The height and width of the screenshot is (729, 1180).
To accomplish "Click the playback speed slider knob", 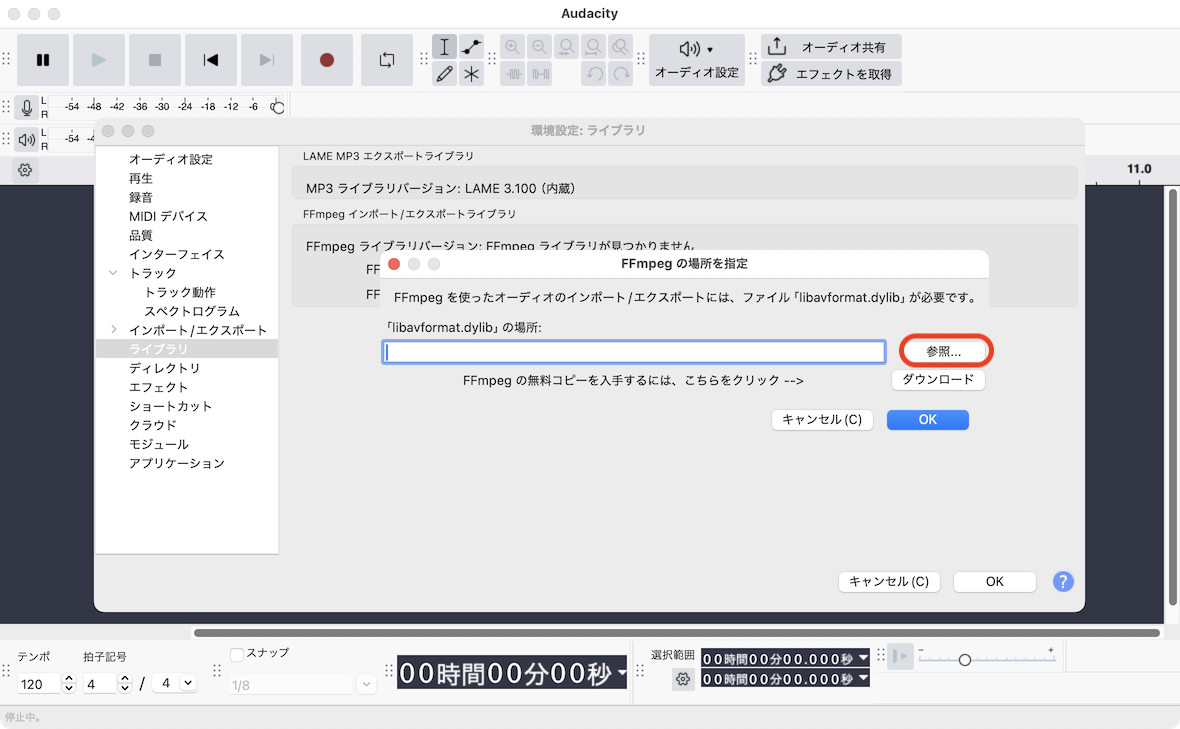I will coord(964,660).
